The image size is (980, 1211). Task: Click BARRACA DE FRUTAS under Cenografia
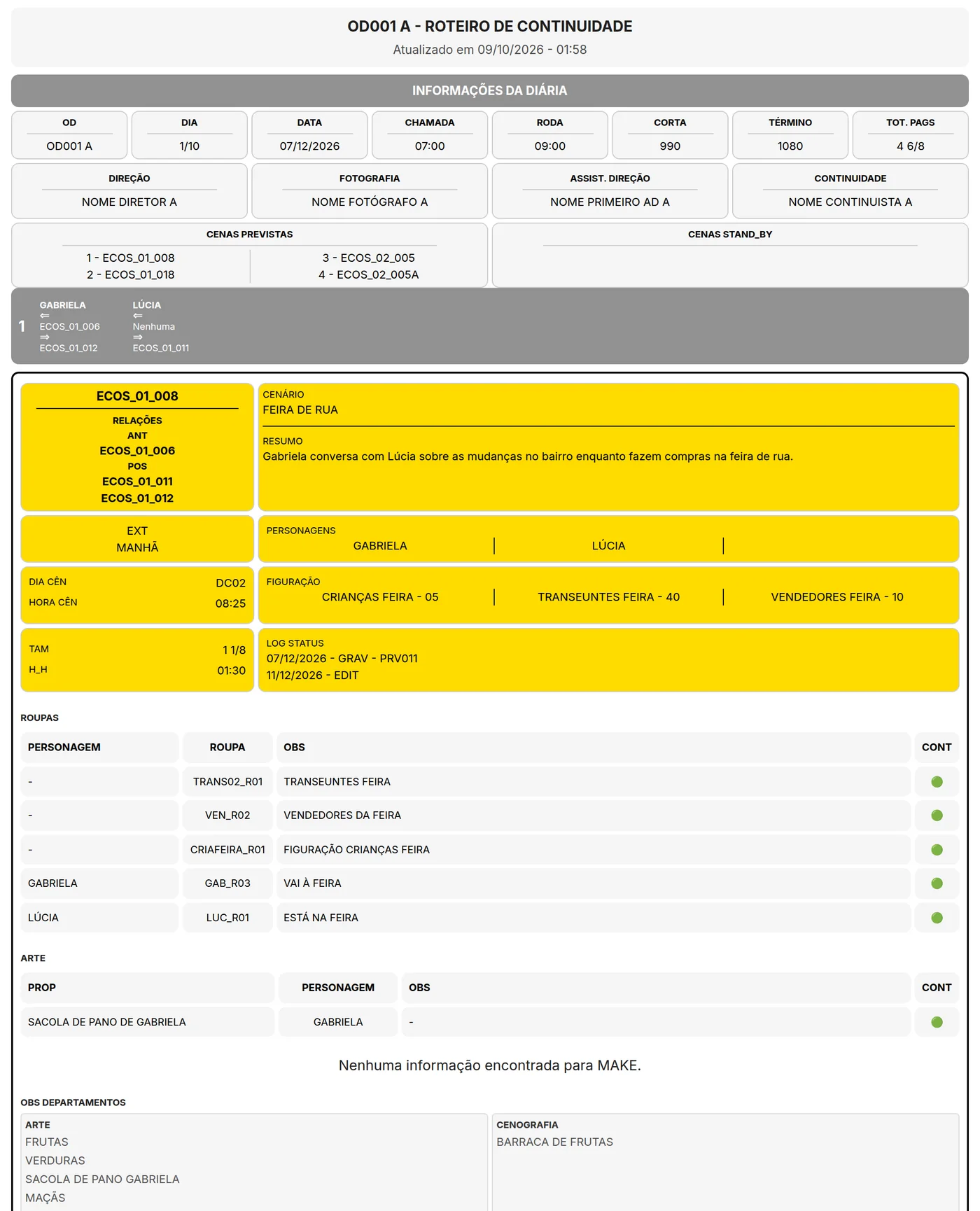555,1142
